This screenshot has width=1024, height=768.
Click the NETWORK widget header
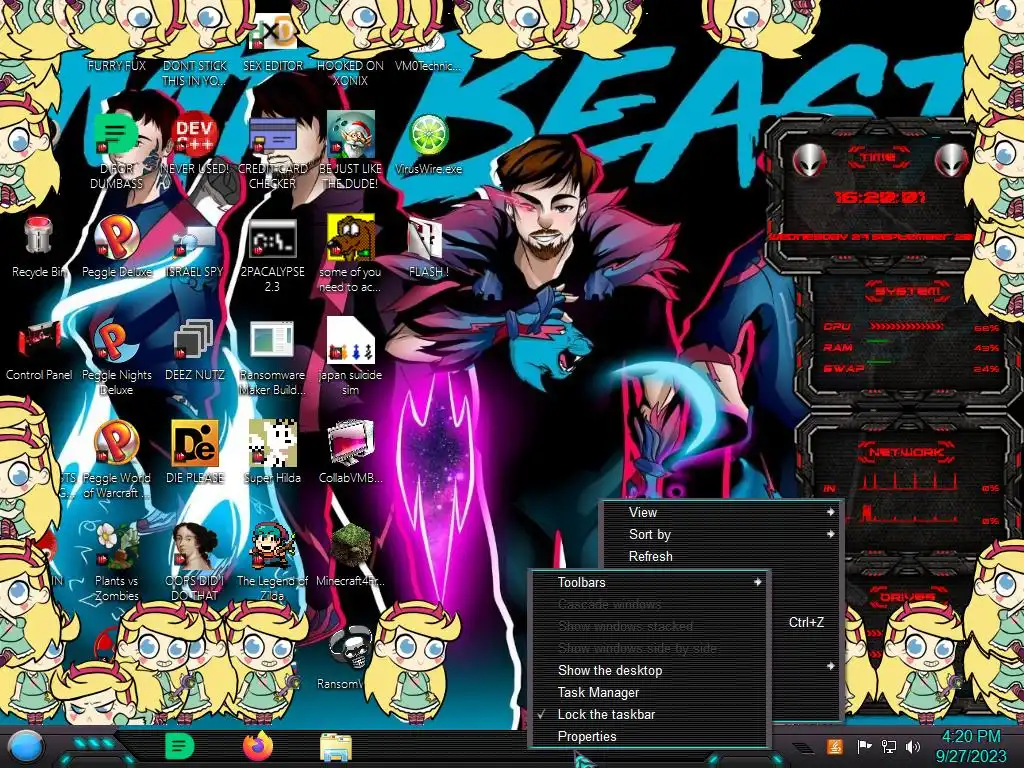(x=906, y=452)
